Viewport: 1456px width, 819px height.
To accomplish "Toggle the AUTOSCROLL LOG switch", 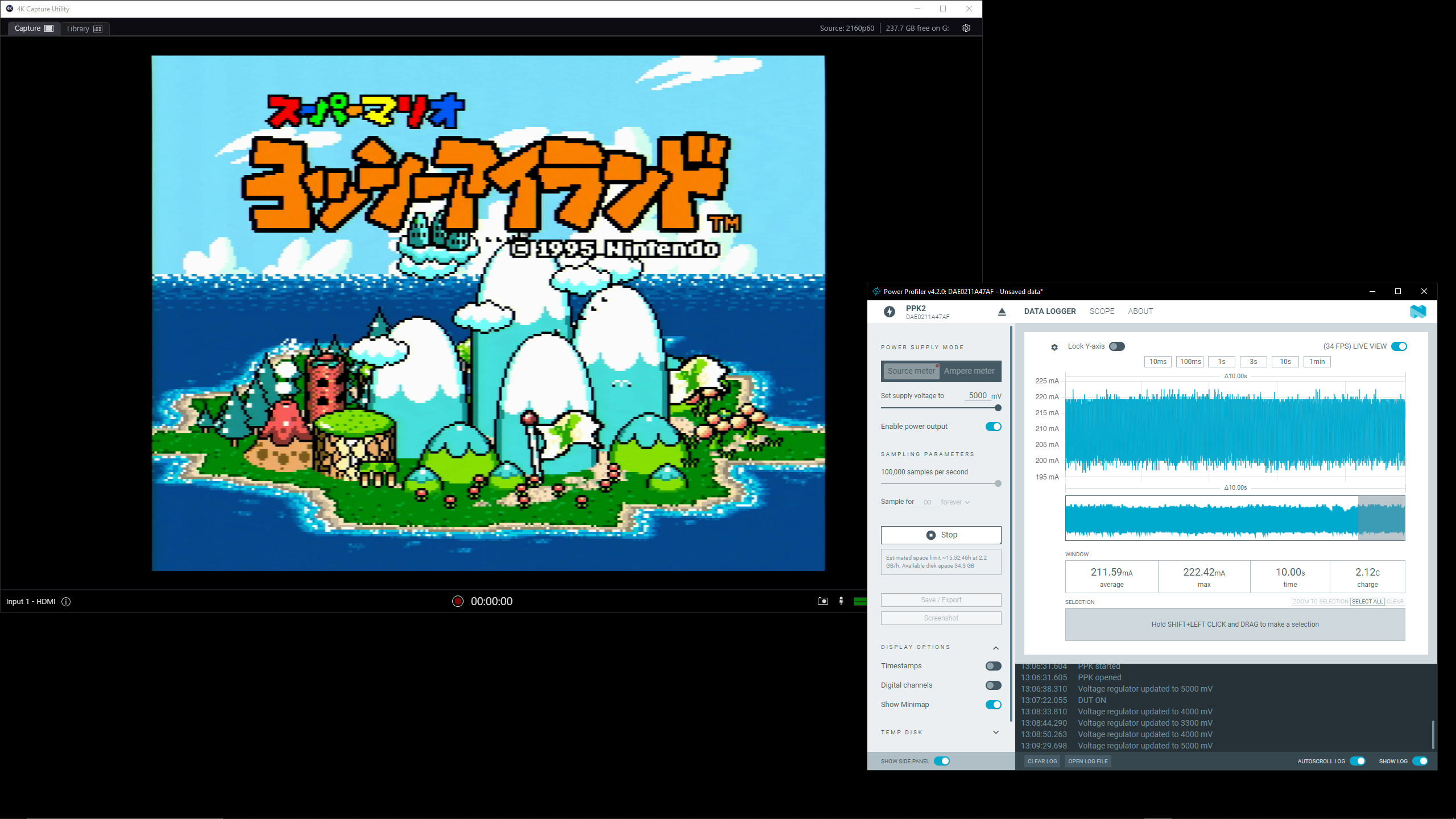I will click(1358, 761).
